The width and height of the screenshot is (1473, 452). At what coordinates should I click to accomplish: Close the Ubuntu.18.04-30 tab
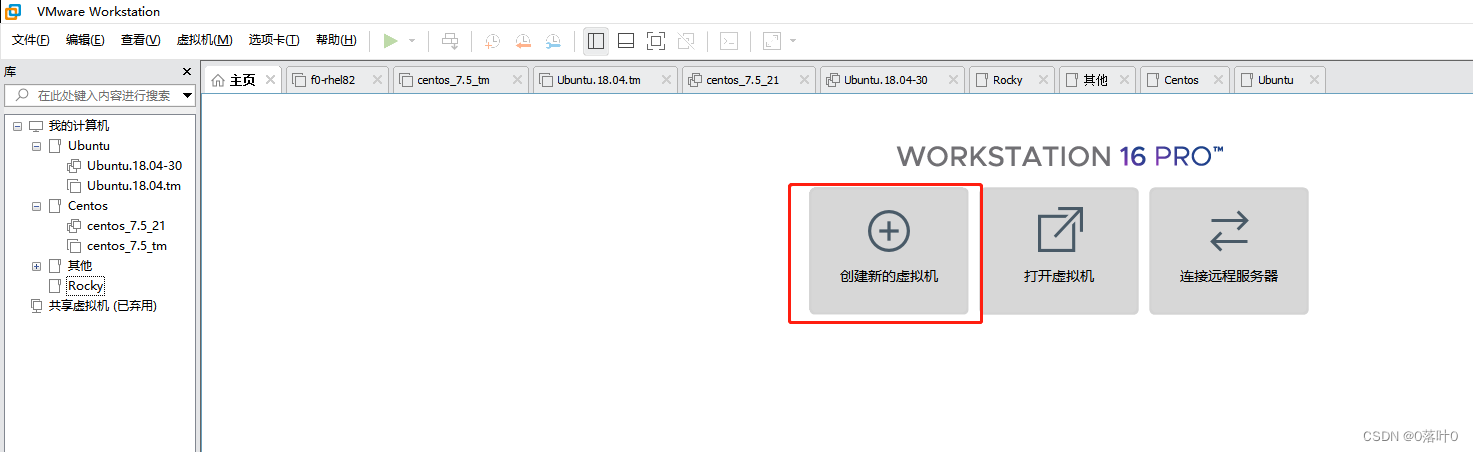pyautogui.click(x=953, y=80)
